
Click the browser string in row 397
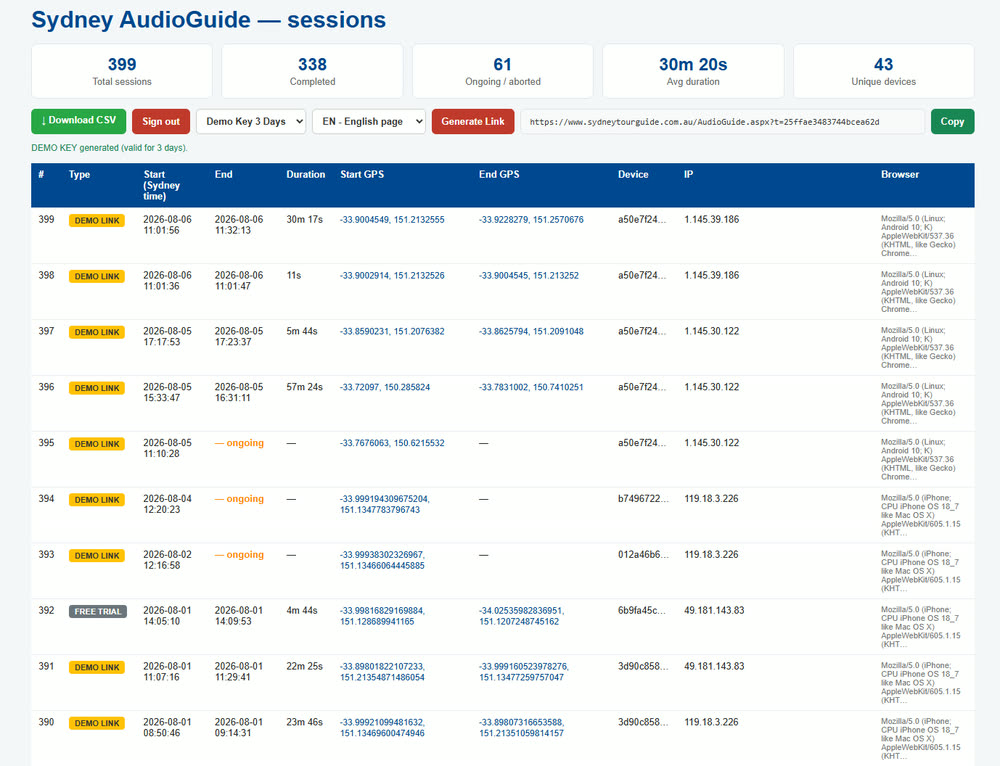tap(918, 348)
